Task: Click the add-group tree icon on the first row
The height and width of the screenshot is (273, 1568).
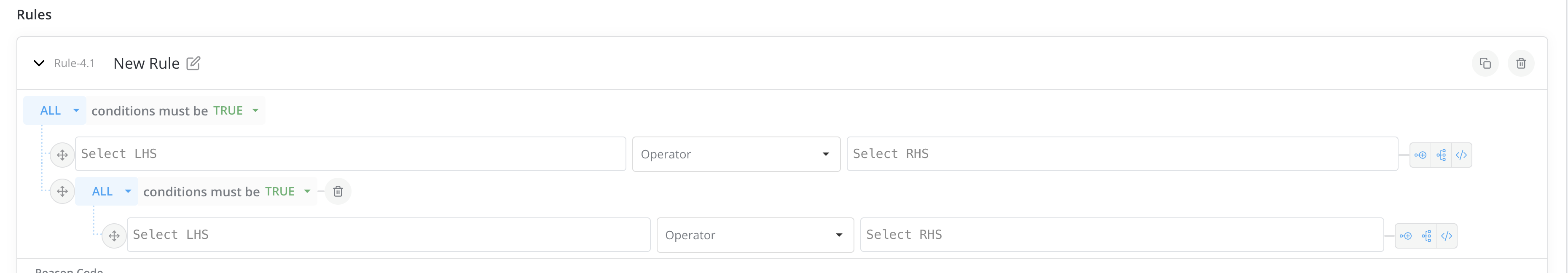Action: pyautogui.click(x=1441, y=155)
